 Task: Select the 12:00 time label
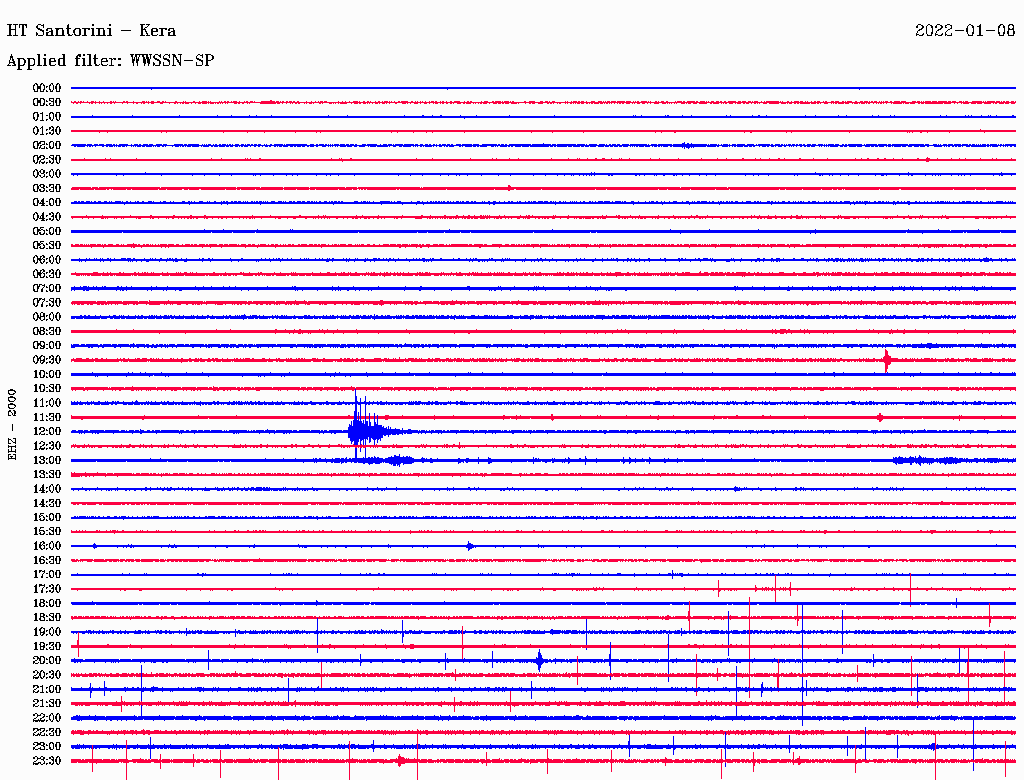47,431
